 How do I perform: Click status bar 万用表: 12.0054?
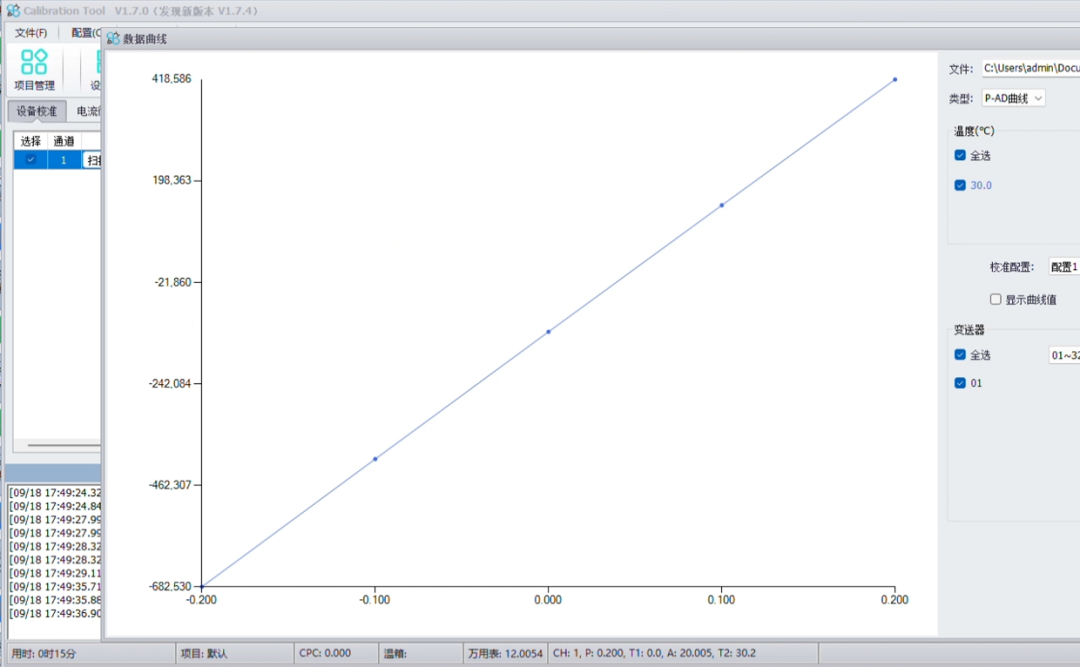[x=506, y=653]
